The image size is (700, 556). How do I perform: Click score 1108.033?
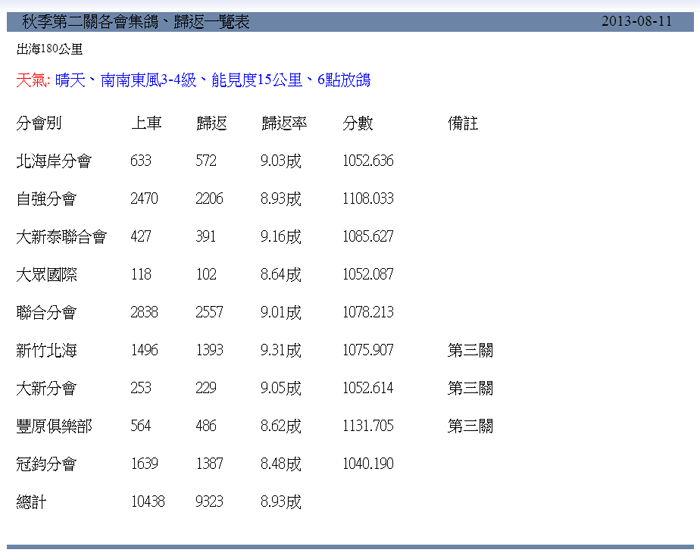[x=368, y=199]
